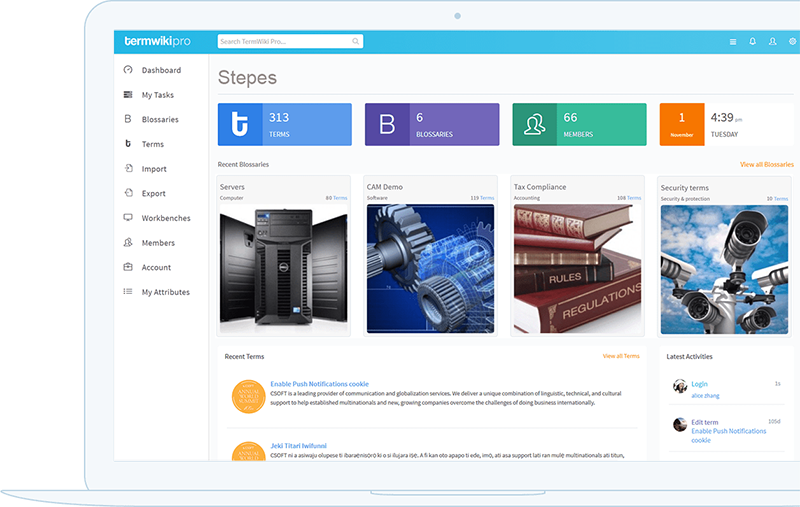
Task: Click View all Terms link
Action: pyautogui.click(x=621, y=356)
